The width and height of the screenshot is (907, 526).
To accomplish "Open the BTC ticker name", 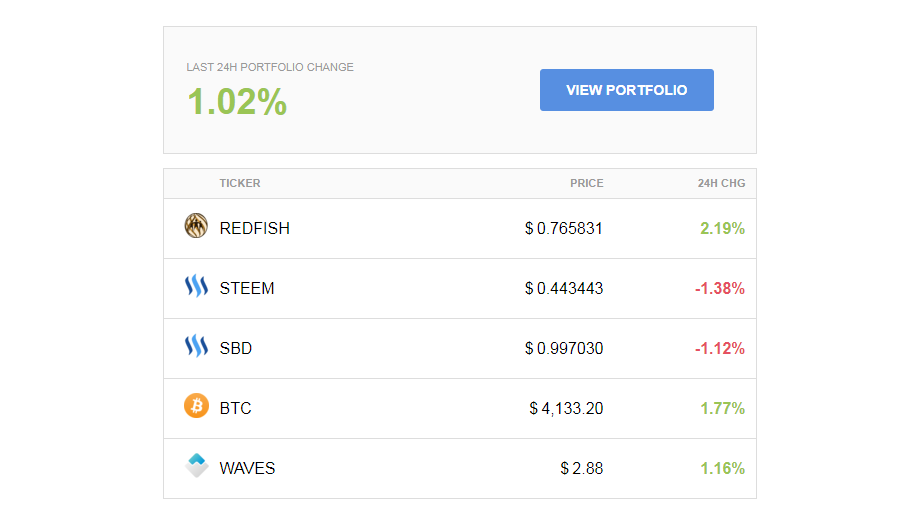I will (235, 409).
